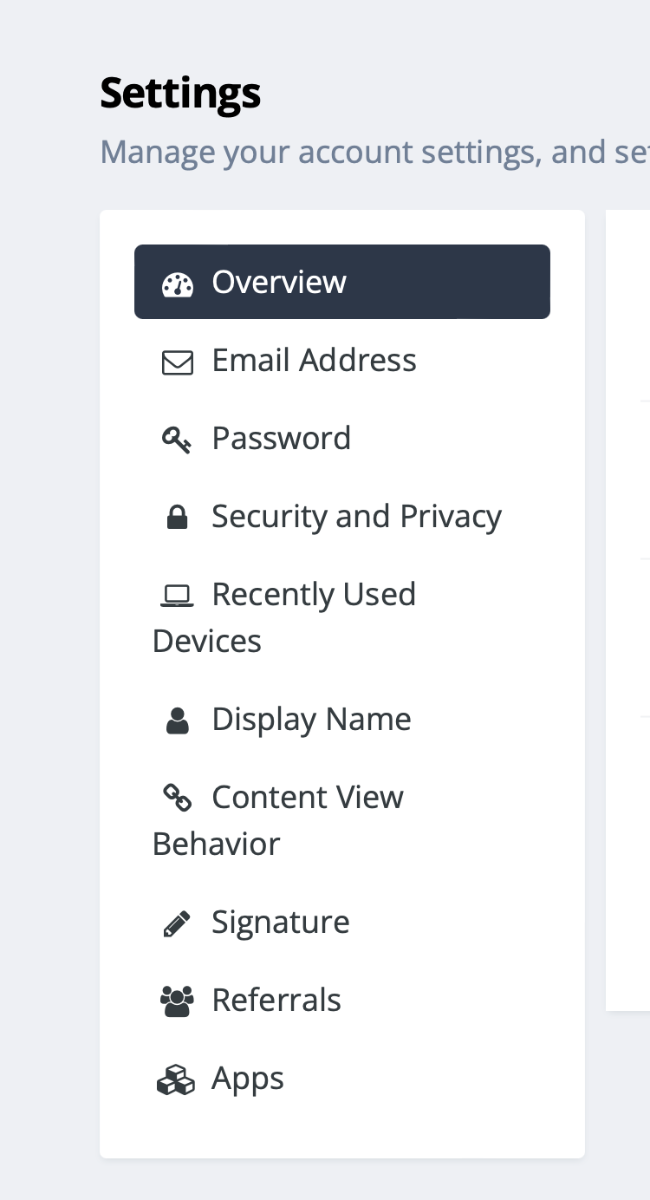Open the Signature settings

(x=280, y=922)
